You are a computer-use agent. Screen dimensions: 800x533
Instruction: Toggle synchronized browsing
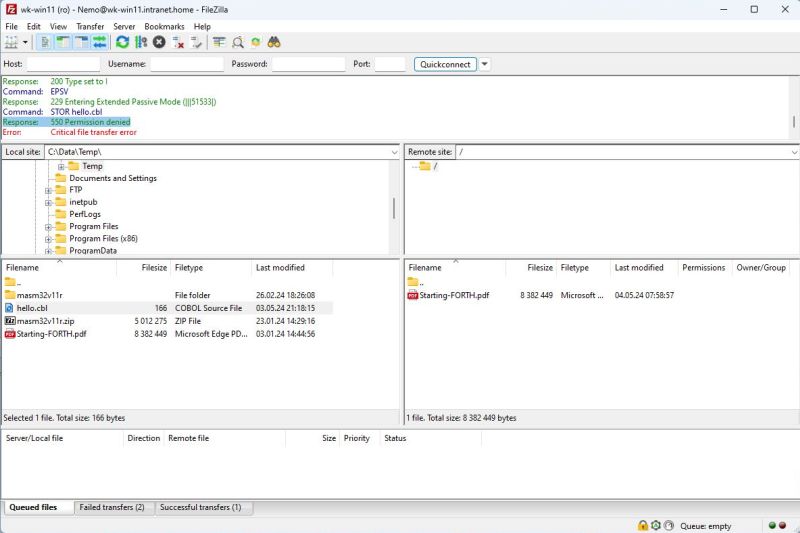pyautogui.click(x=256, y=42)
